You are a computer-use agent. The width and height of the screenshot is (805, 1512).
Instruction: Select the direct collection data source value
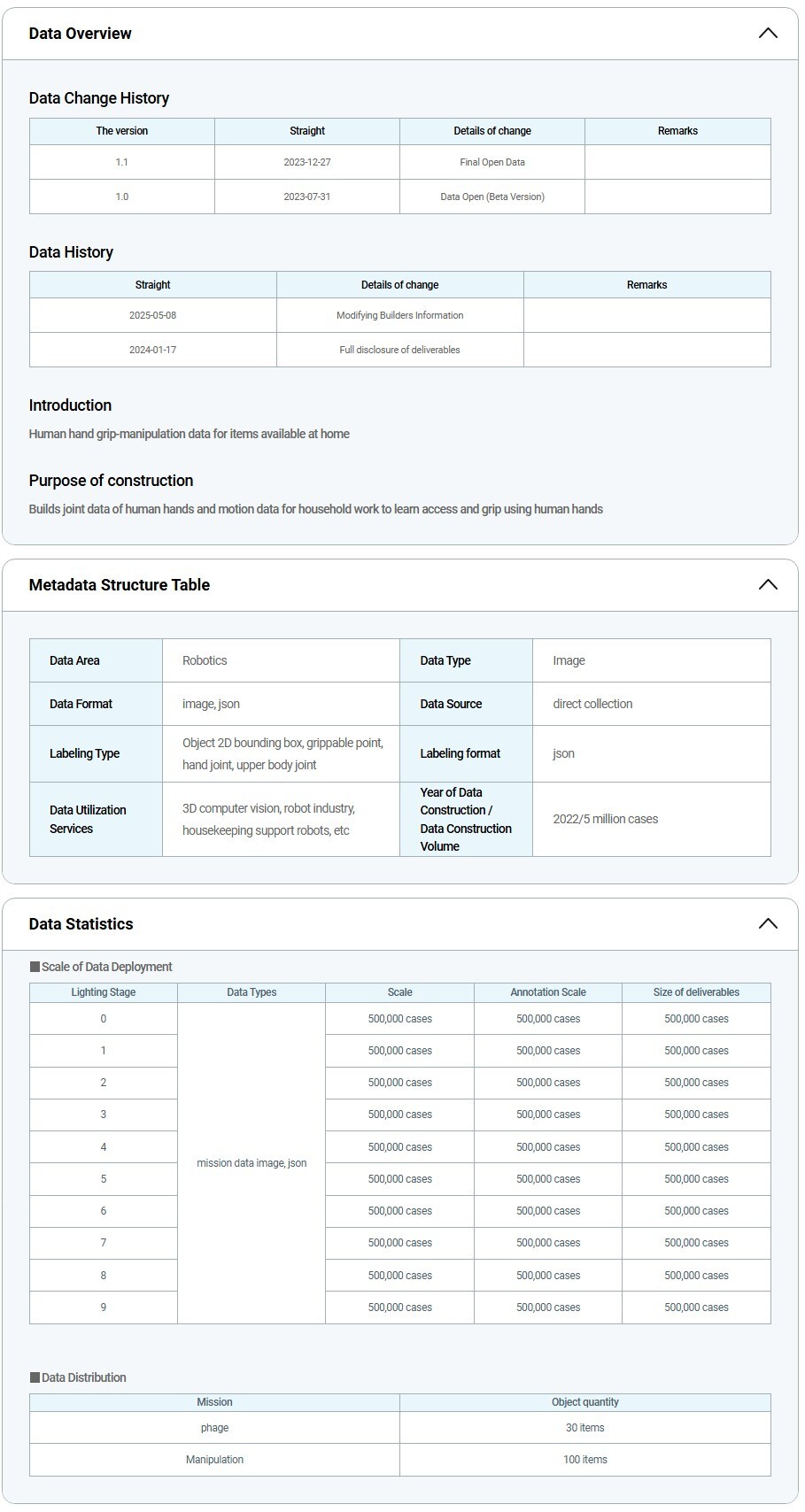tap(592, 705)
